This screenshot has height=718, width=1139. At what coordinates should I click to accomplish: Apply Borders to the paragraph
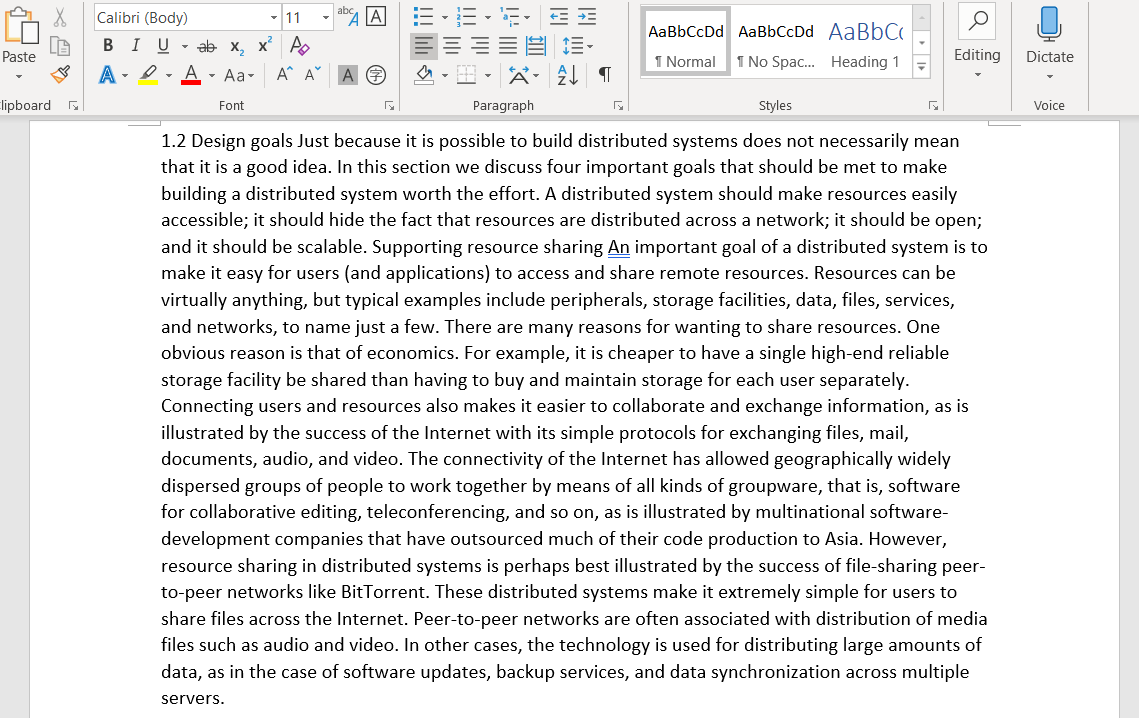coord(466,75)
